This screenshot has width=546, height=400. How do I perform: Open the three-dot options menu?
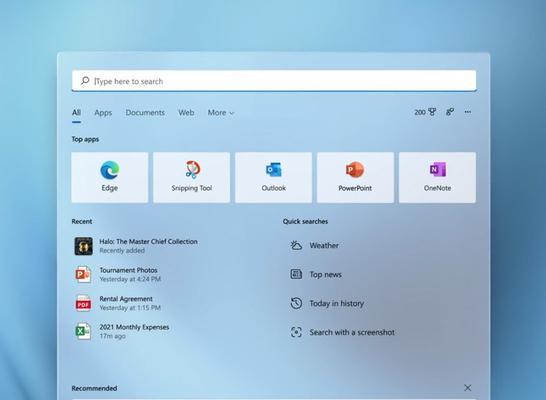click(x=468, y=112)
